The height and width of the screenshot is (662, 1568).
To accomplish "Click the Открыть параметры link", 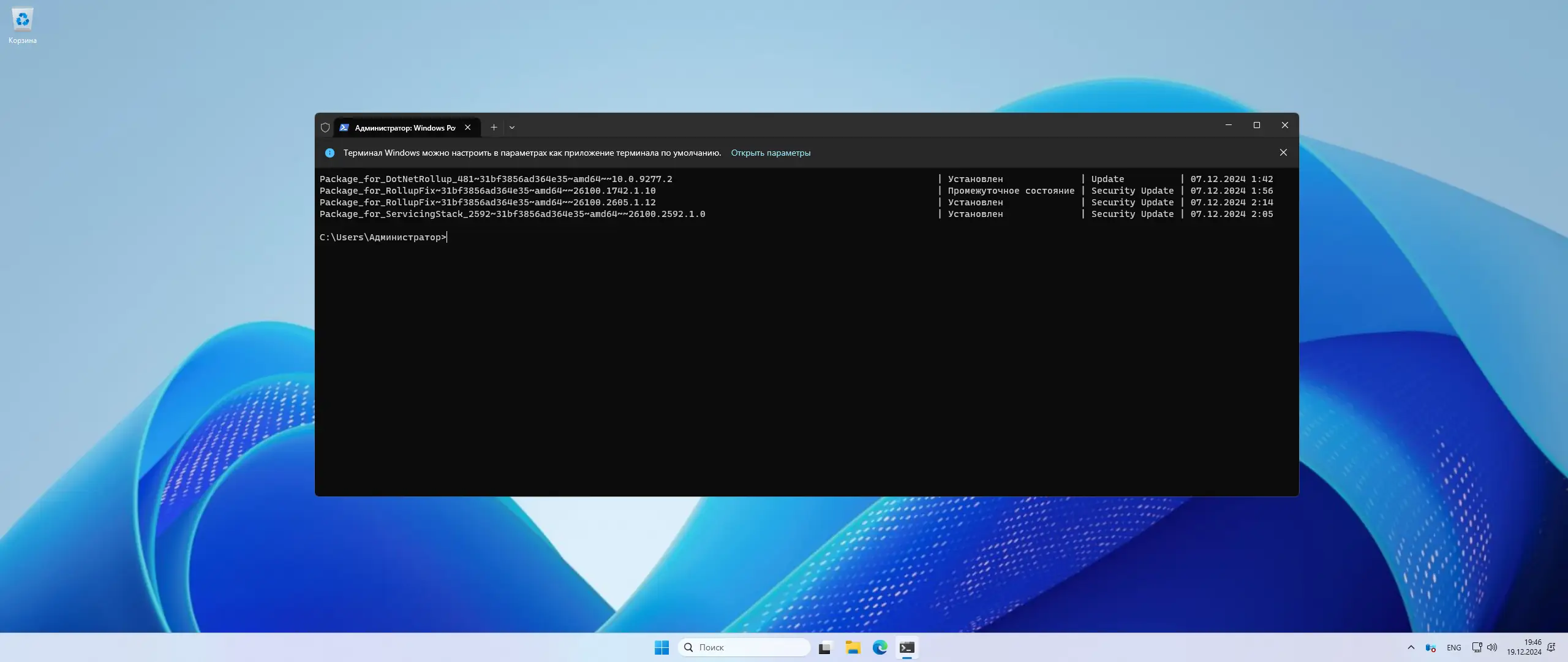I will click(x=770, y=153).
